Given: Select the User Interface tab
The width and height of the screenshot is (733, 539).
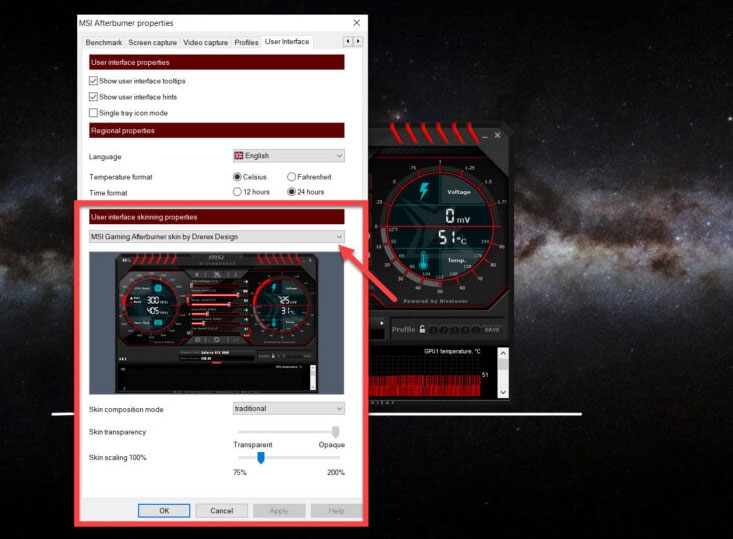Looking at the screenshot, I should [x=287, y=42].
